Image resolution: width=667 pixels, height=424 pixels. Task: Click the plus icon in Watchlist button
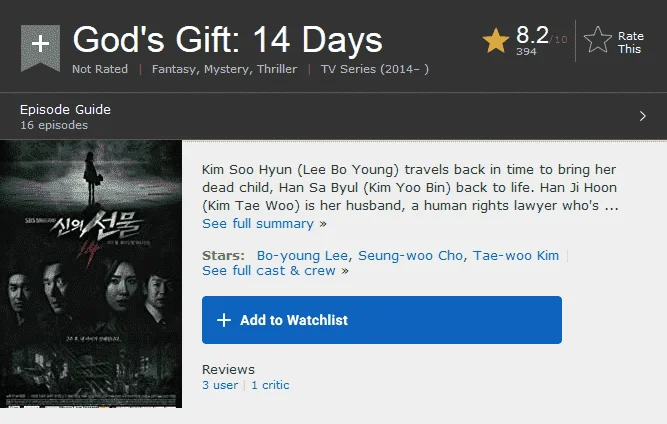224,320
